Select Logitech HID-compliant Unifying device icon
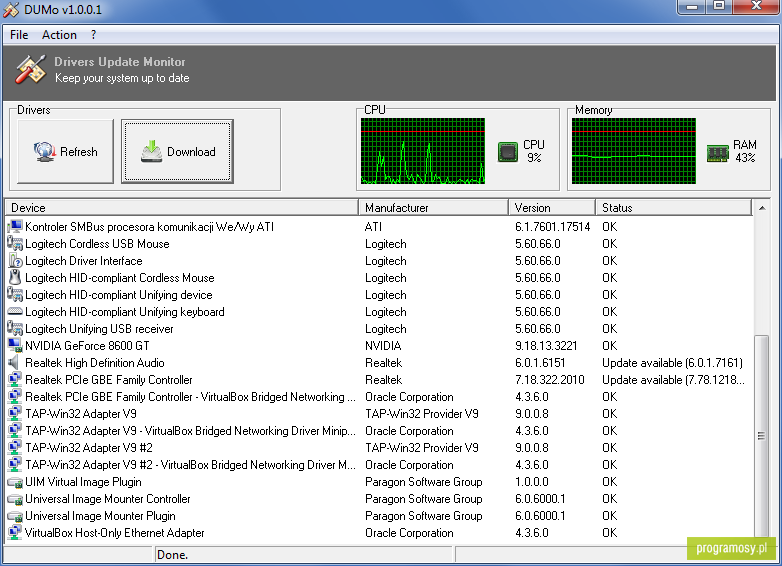This screenshot has width=782, height=566. point(15,295)
